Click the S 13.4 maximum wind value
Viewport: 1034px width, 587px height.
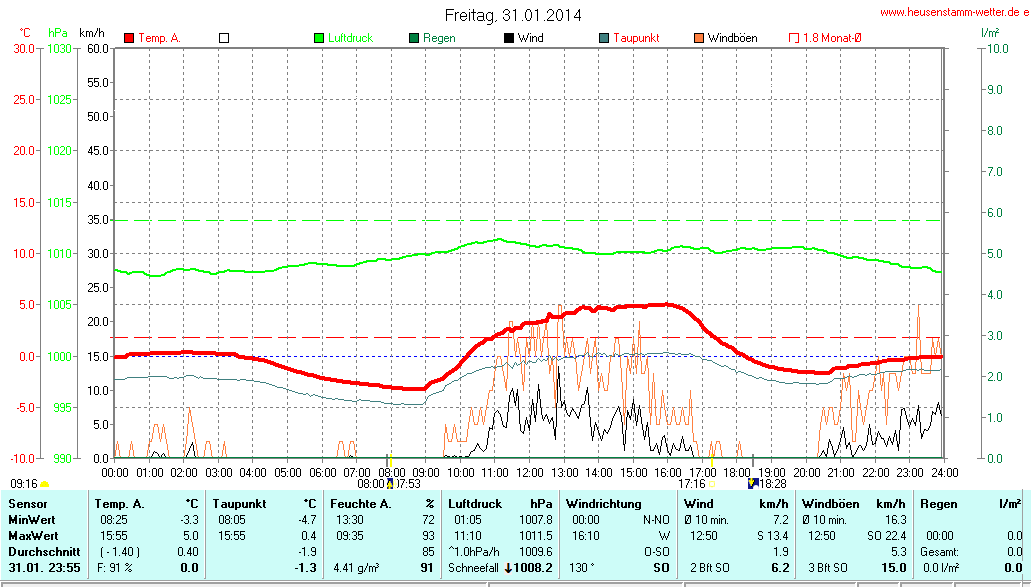coord(773,536)
